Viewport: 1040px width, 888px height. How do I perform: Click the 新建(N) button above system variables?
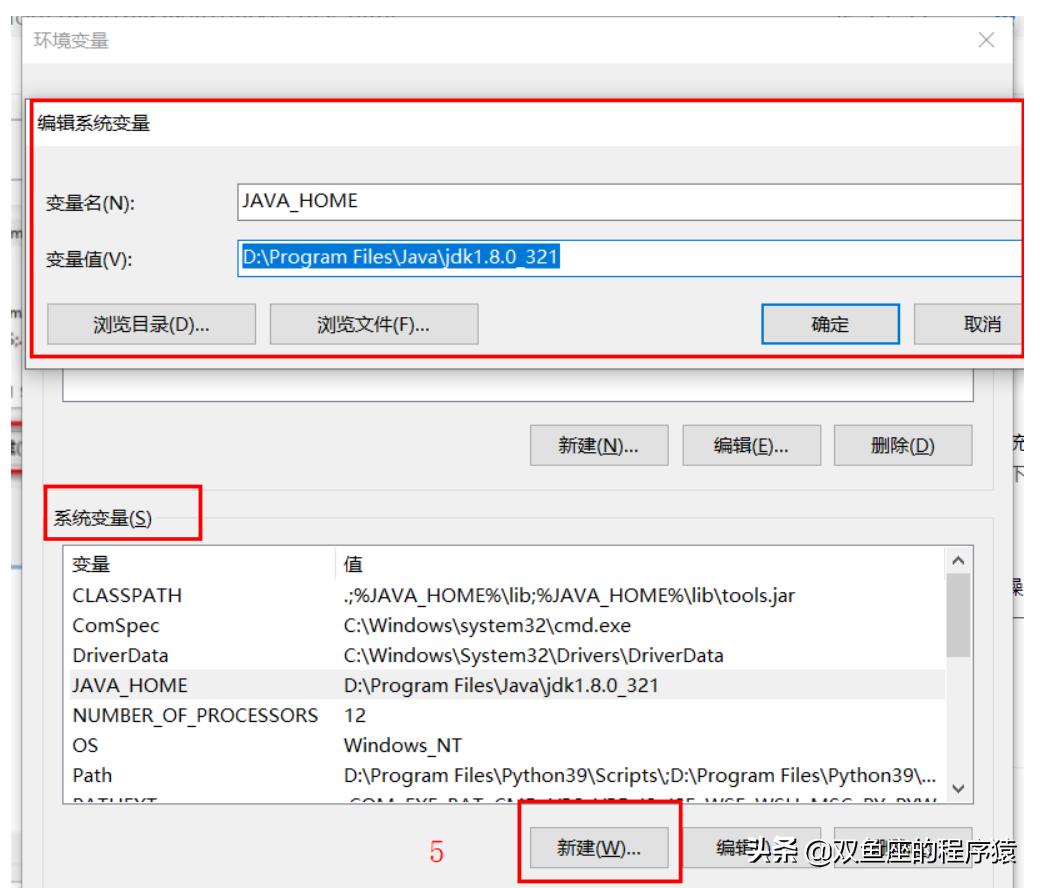click(x=601, y=446)
